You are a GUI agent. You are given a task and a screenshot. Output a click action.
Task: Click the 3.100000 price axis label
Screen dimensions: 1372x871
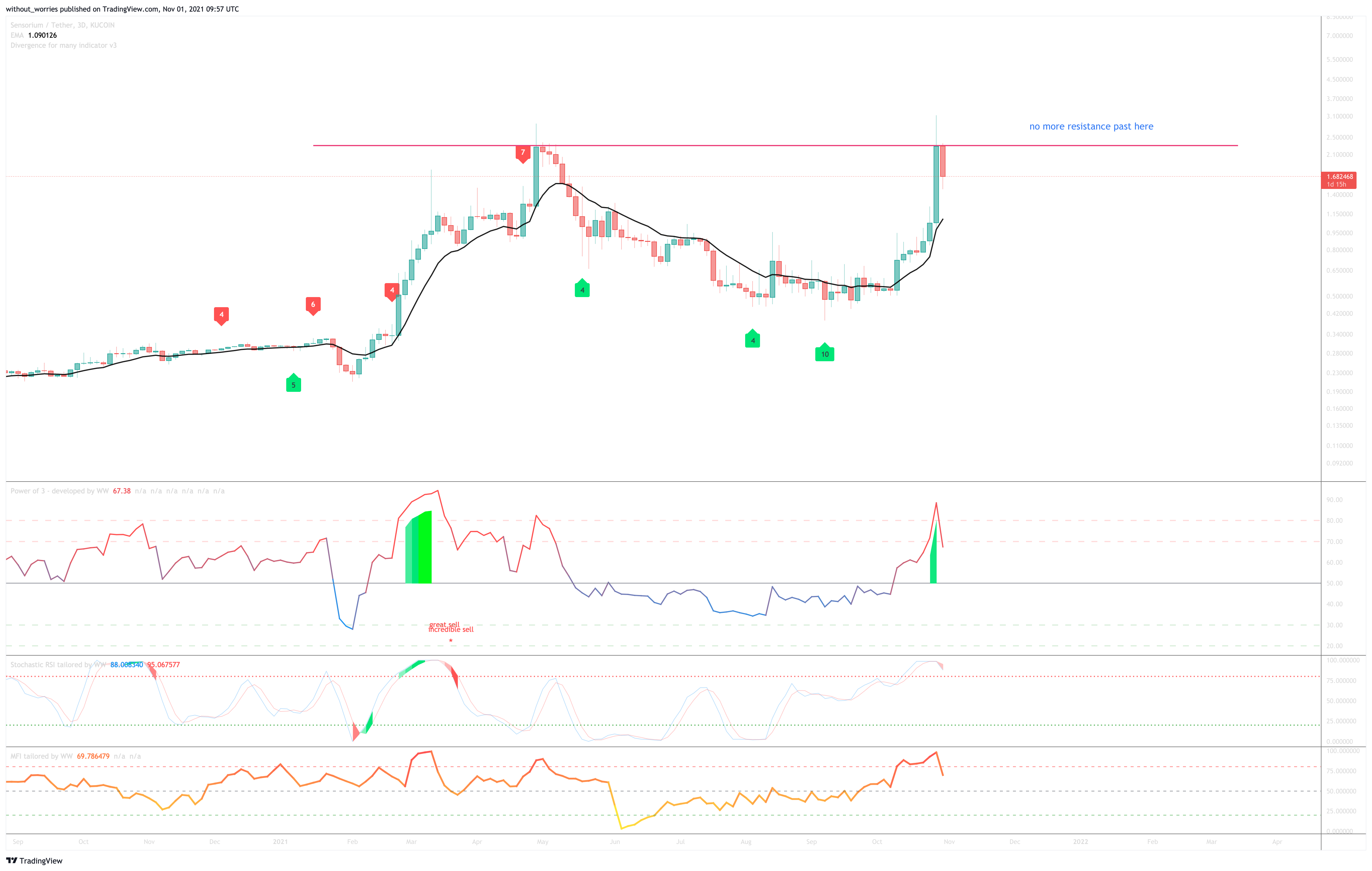point(1340,117)
